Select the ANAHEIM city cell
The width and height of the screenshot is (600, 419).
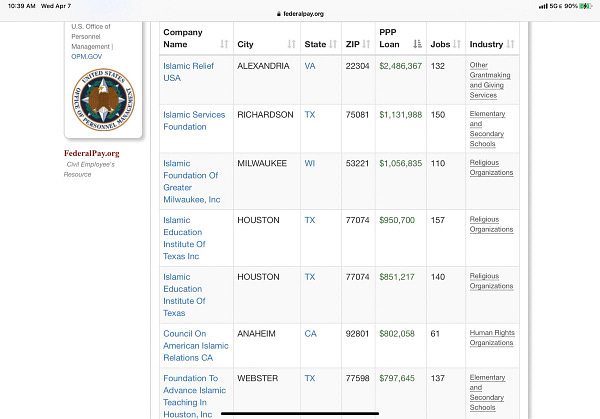click(256, 333)
